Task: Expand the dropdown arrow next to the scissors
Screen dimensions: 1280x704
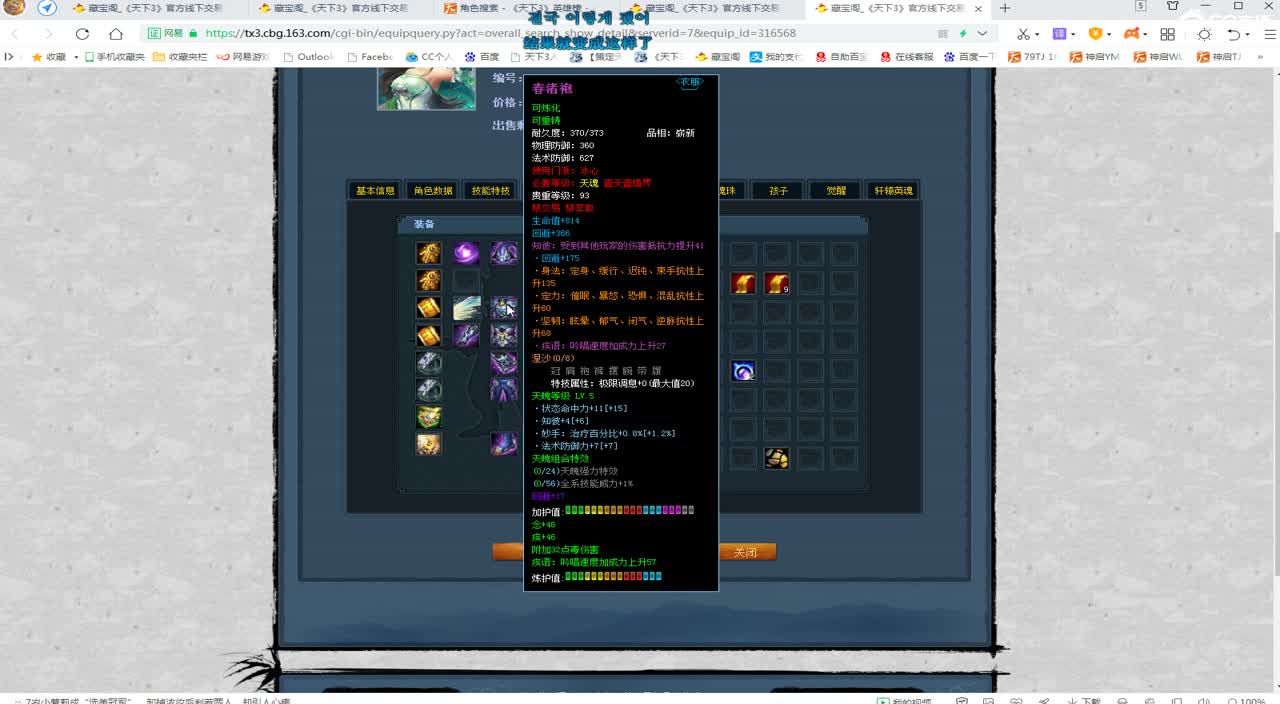Action: [x=1037, y=34]
